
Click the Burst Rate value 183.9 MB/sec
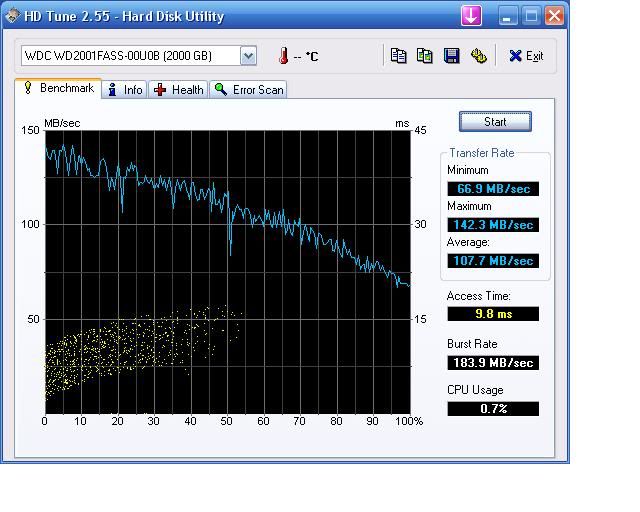click(x=493, y=363)
